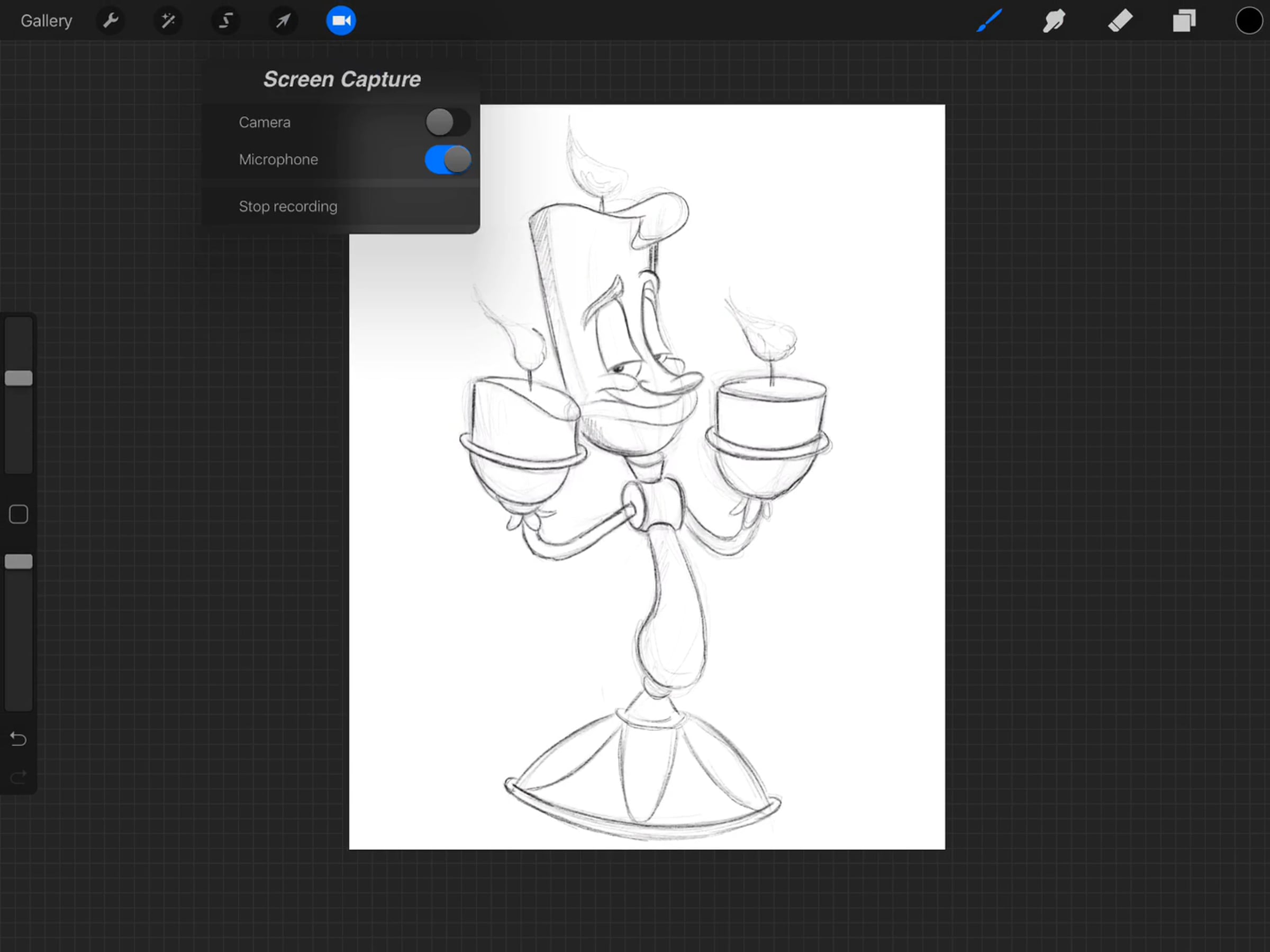Go back to Gallery

pos(46,21)
